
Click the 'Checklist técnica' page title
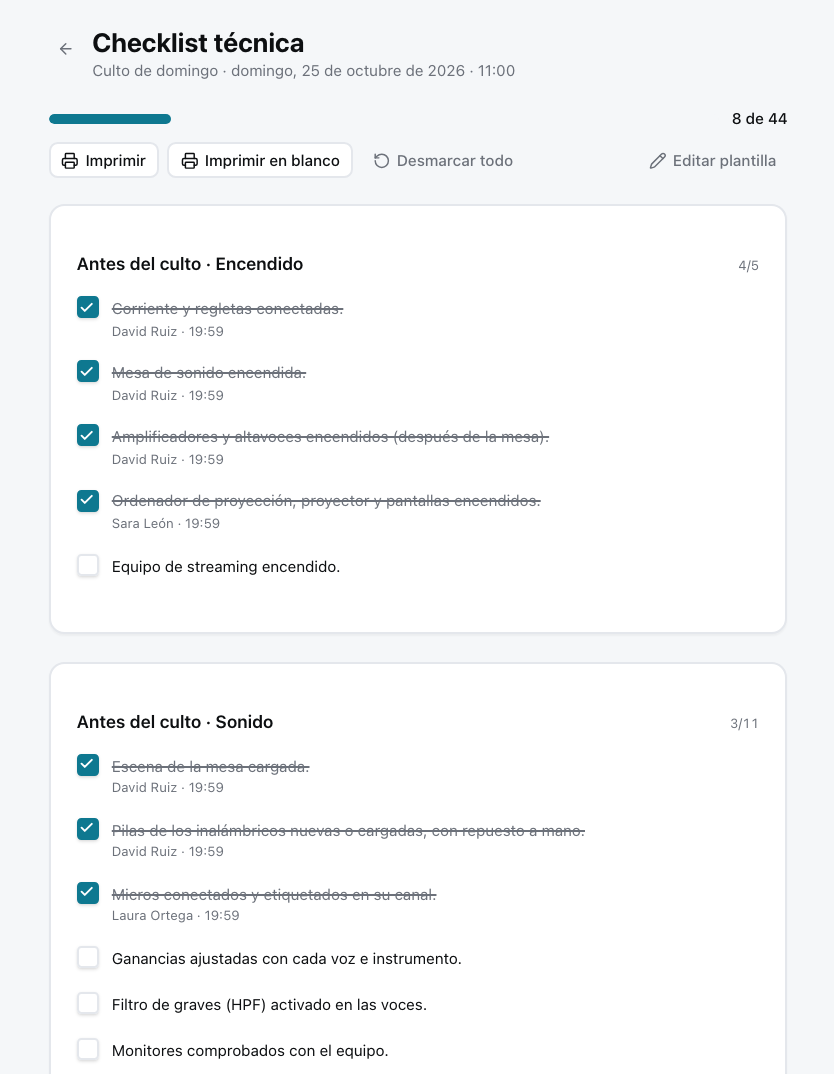[x=198, y=43]
